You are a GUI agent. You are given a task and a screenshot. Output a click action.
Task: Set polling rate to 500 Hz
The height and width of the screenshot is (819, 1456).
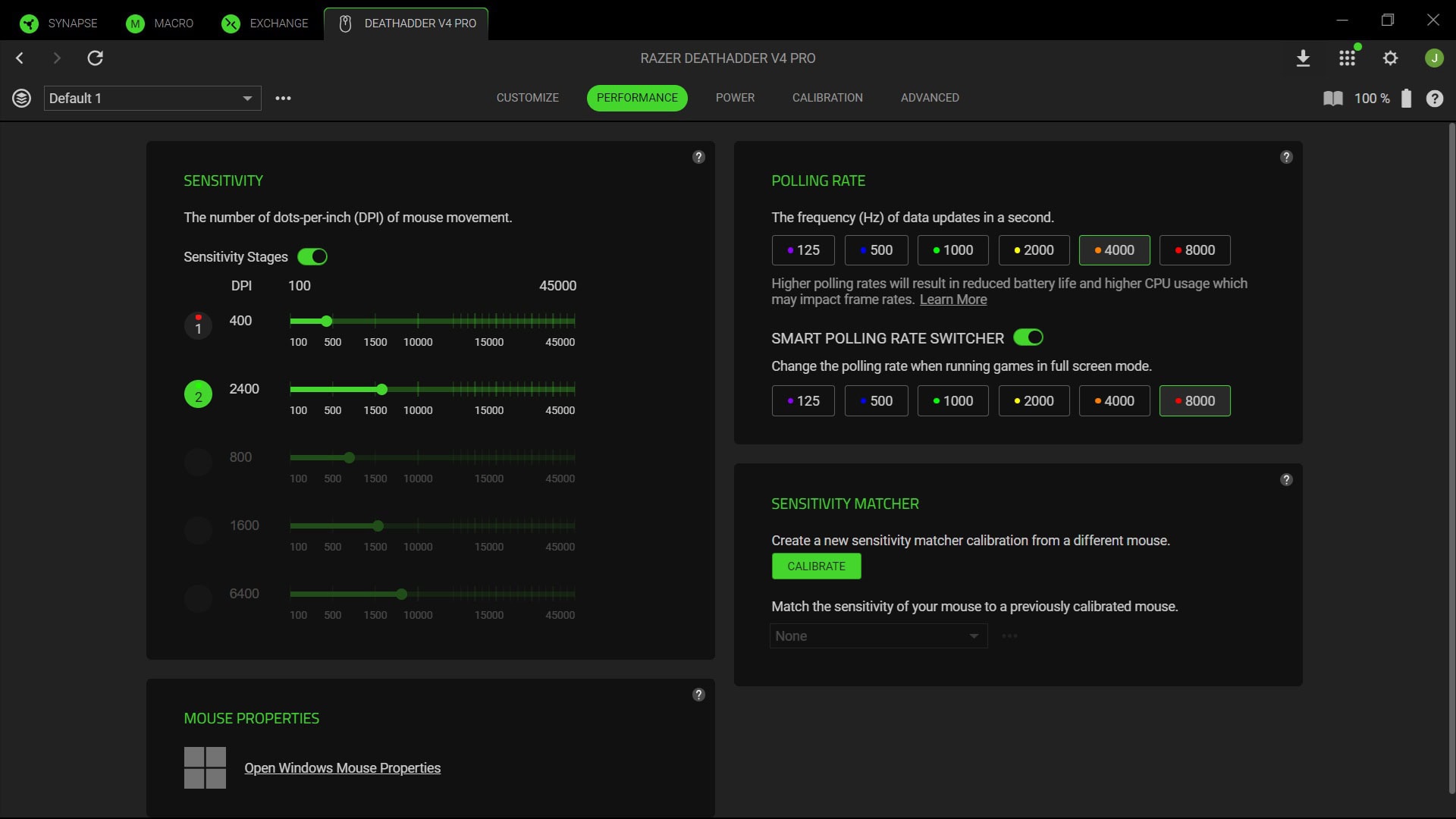(876, 250)
